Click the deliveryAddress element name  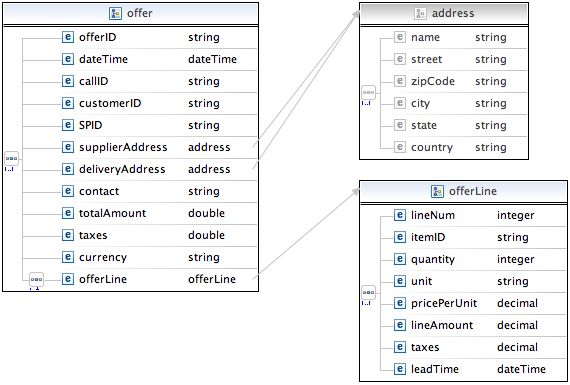122,169
